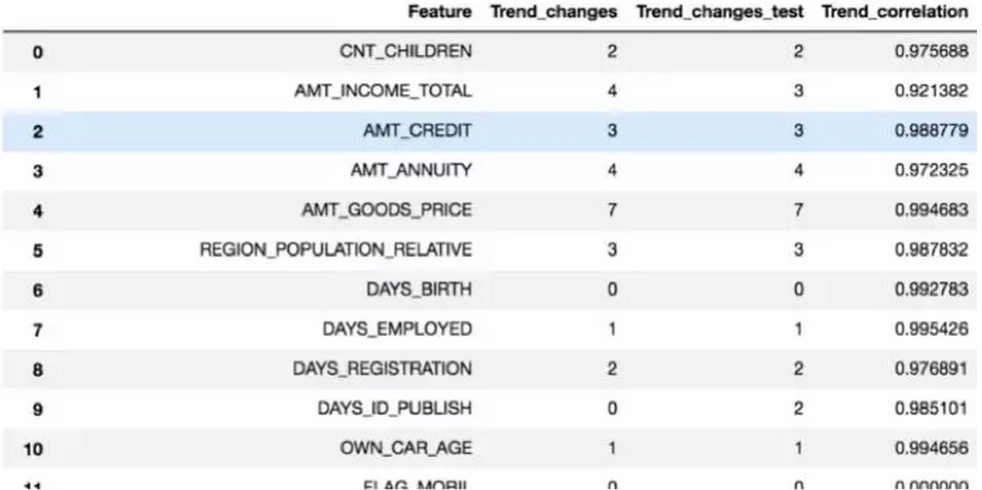Viewport: 982px width, 490px height.
Task: Click row index 7
Action: point(38,330)
